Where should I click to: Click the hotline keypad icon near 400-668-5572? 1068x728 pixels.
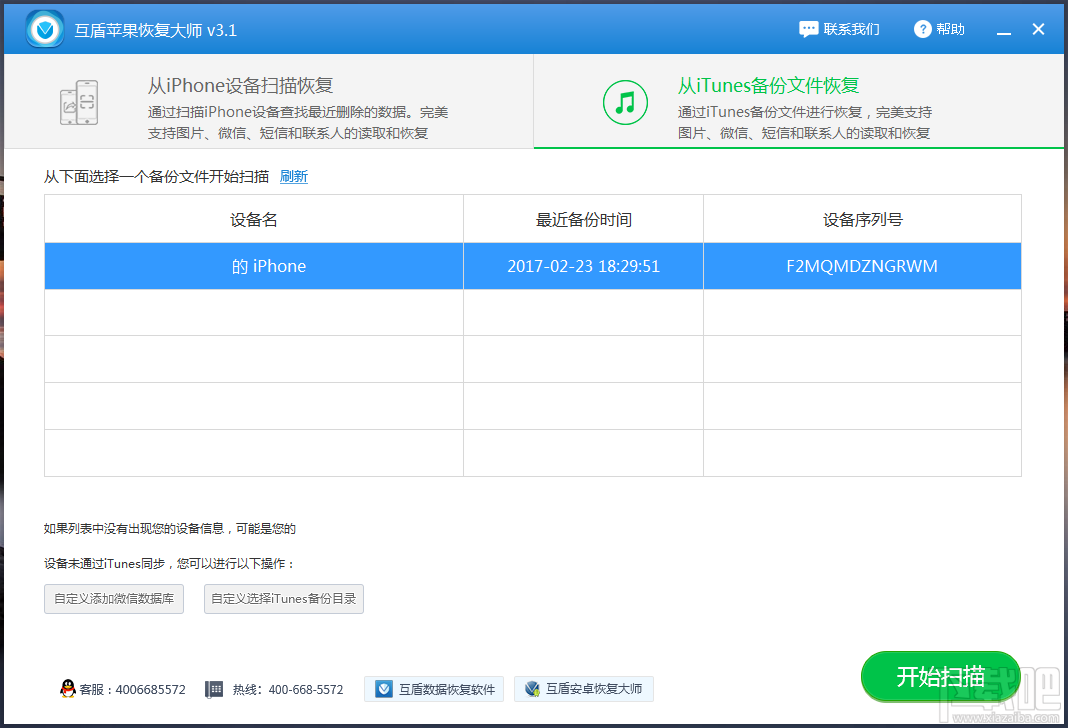coord(213,689)
